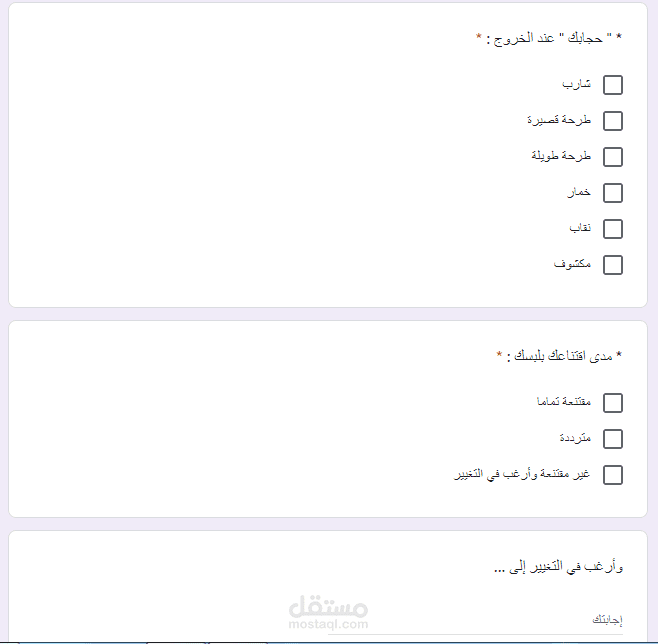Tick the طرحة قصيرة checkbox

(613, 121)
